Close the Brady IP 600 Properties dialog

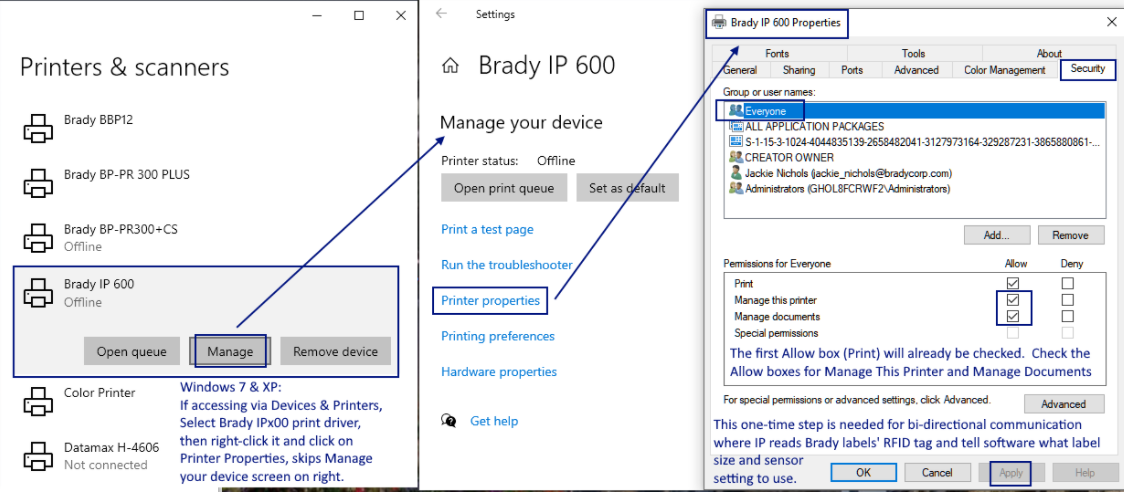[1110, 22]
